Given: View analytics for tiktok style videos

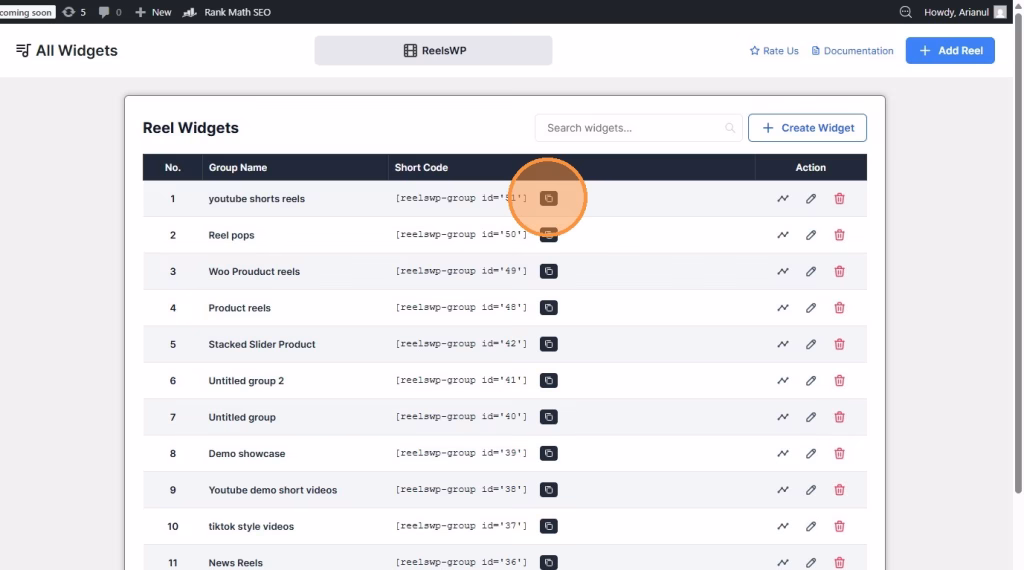Looking at the screenshot, I should (x=783, y=526).
